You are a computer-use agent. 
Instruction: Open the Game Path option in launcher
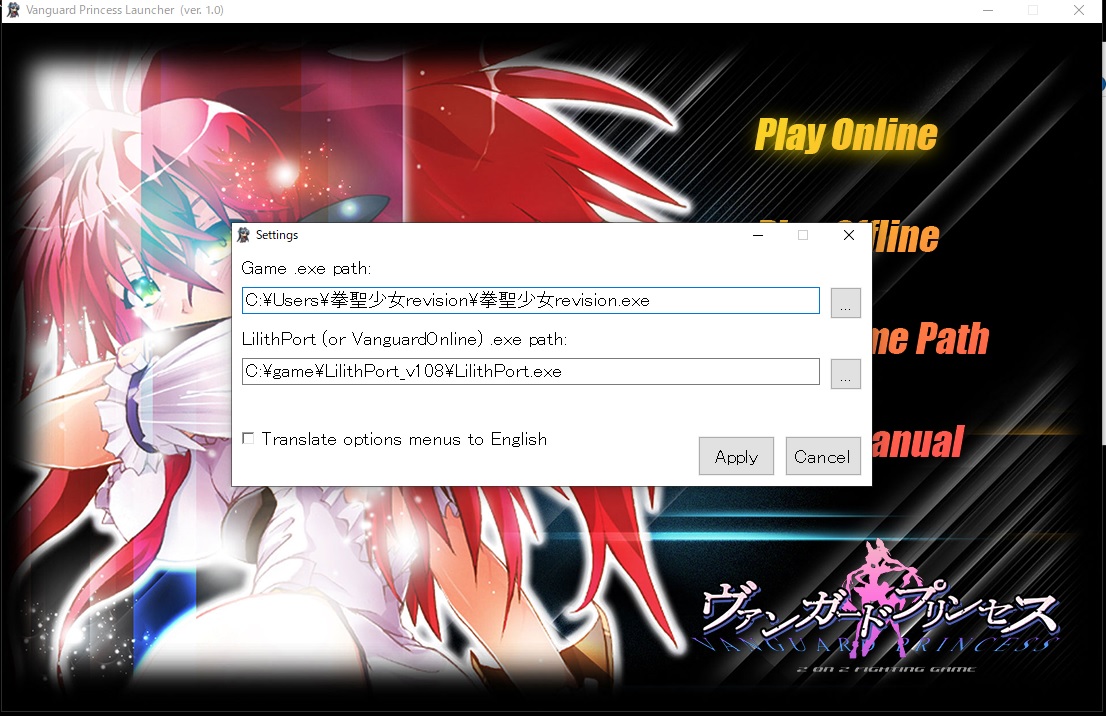click(930, 339)
